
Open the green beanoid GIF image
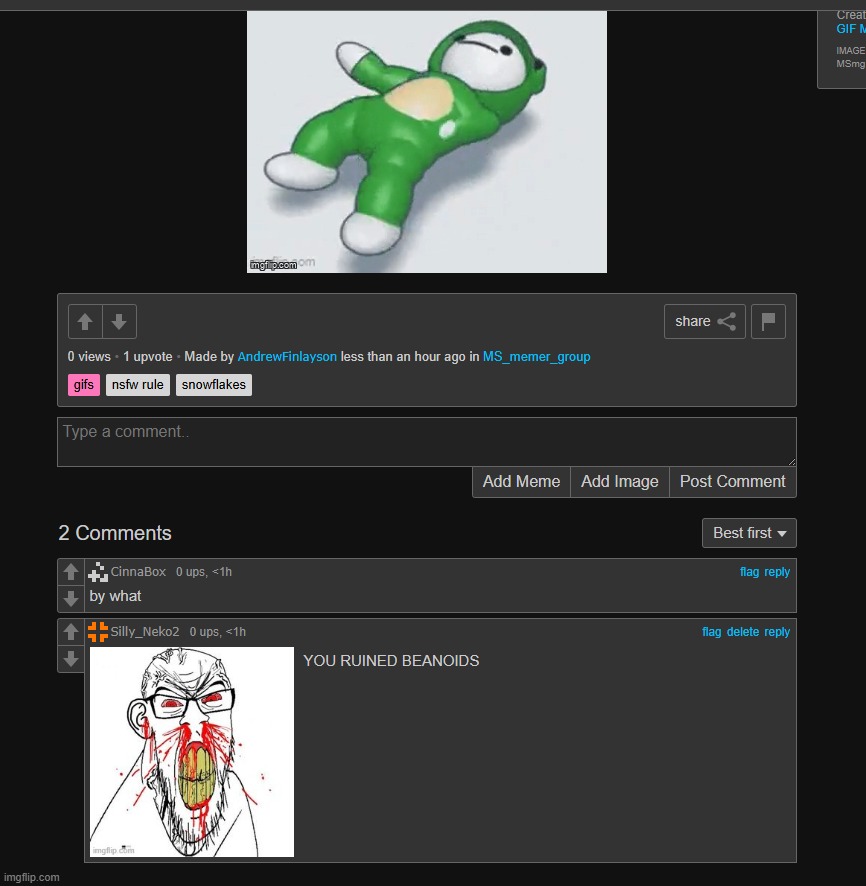[427, 142]
